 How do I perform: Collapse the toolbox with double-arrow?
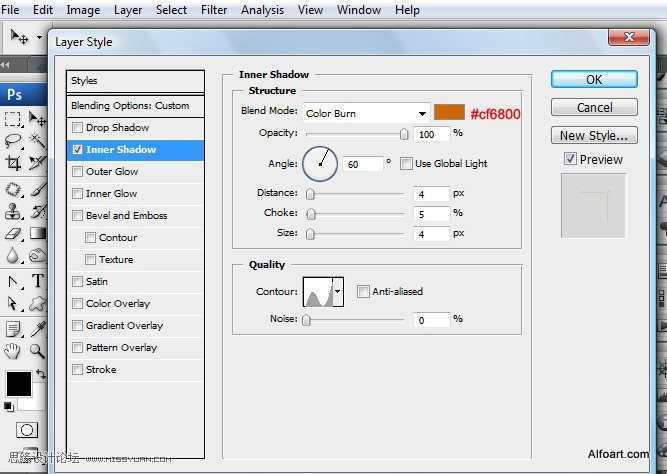(5, 65)
